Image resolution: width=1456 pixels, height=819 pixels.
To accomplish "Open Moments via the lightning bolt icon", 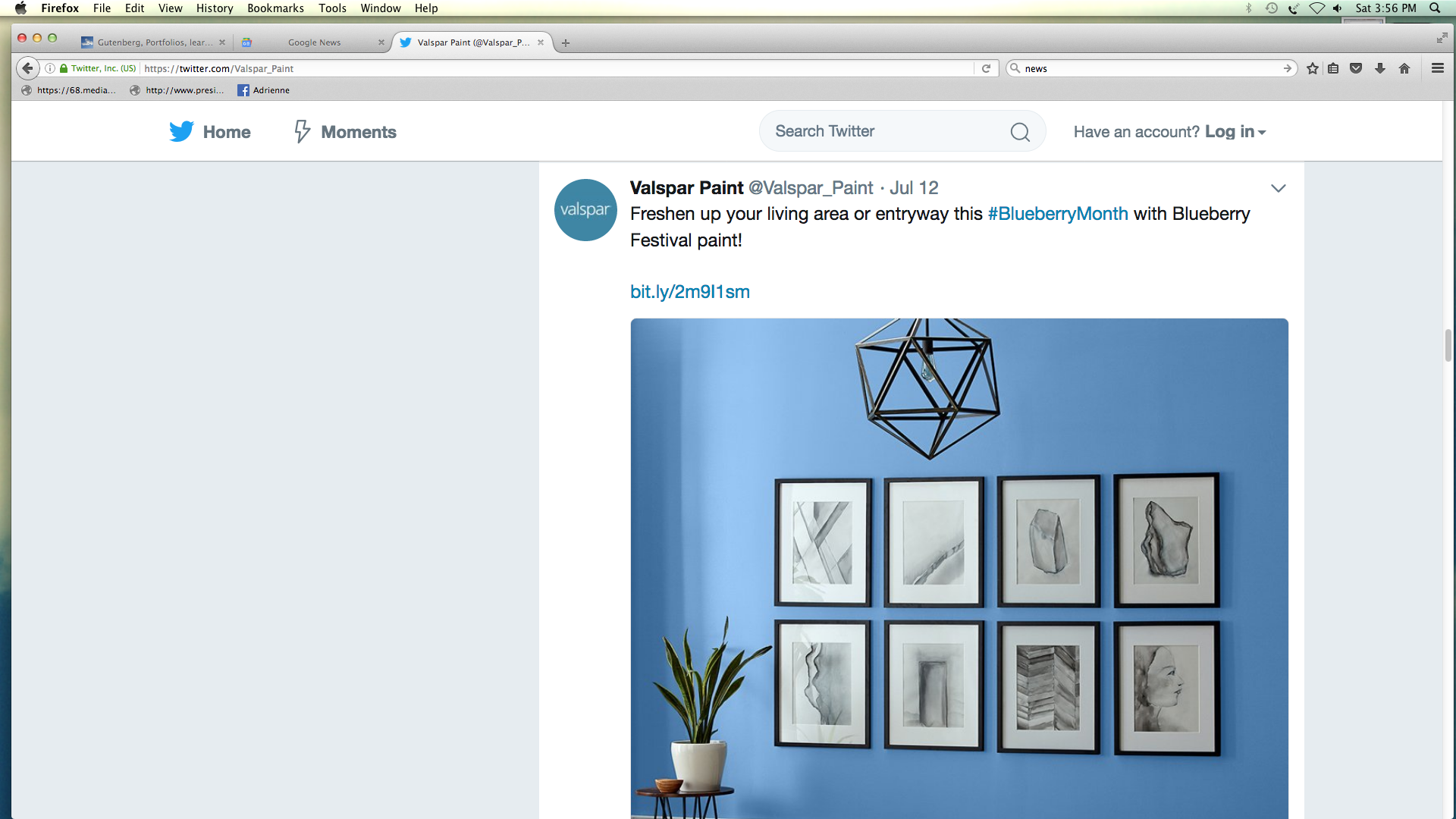I will click(x=302, y=131).
